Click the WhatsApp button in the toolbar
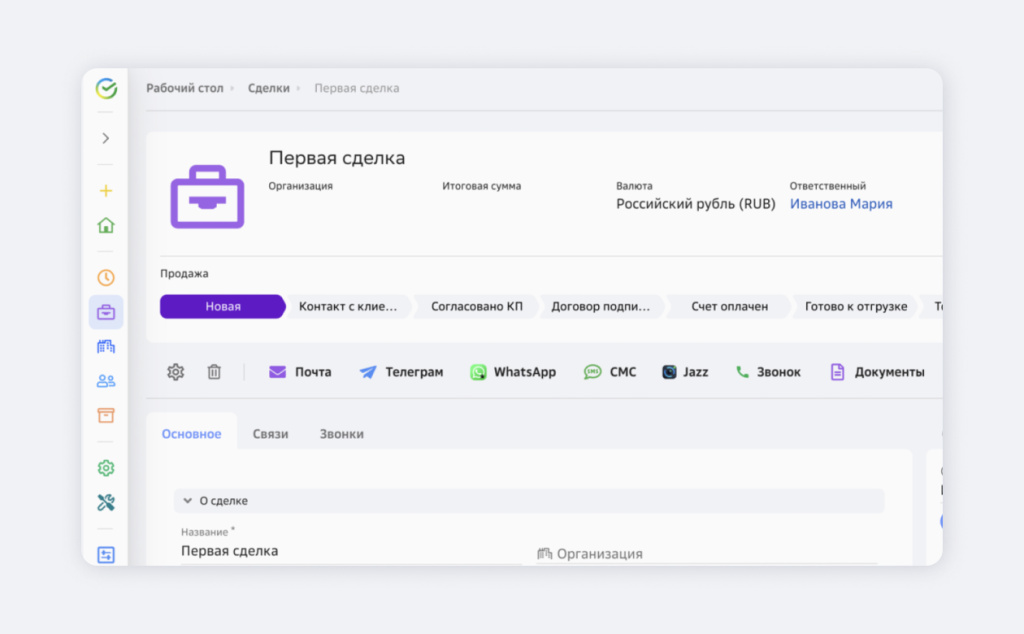This screenshot has height=634, width=1024. pos(513,372)
